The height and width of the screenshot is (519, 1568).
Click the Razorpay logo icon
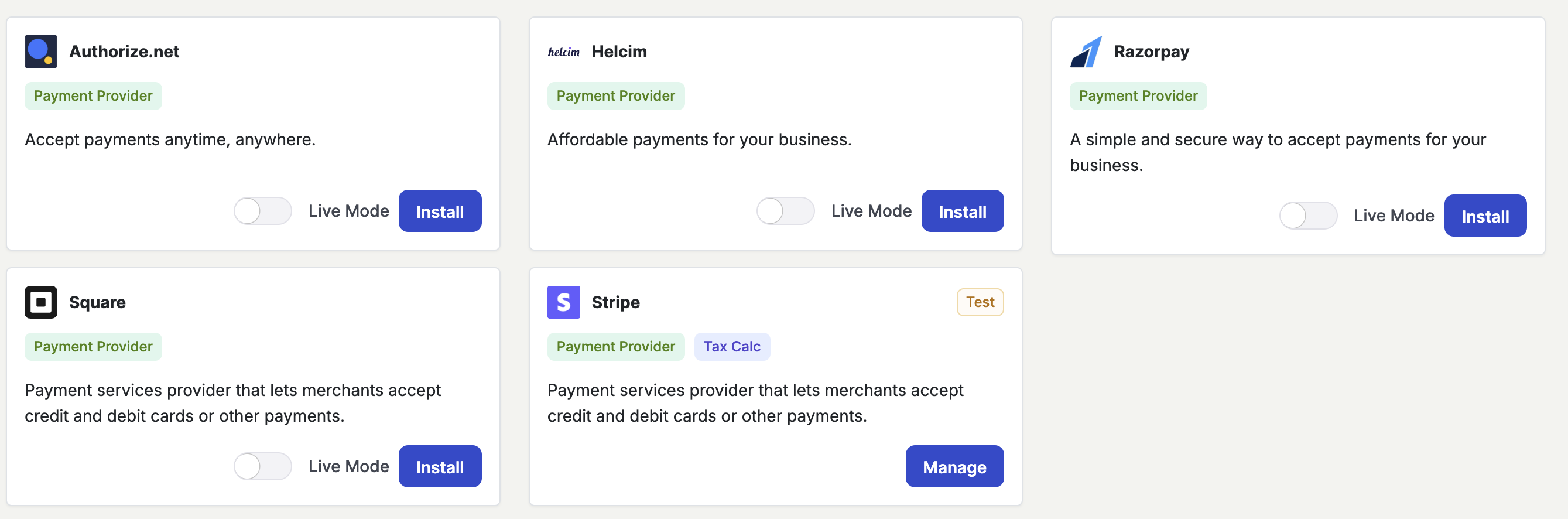(1086, 52)
